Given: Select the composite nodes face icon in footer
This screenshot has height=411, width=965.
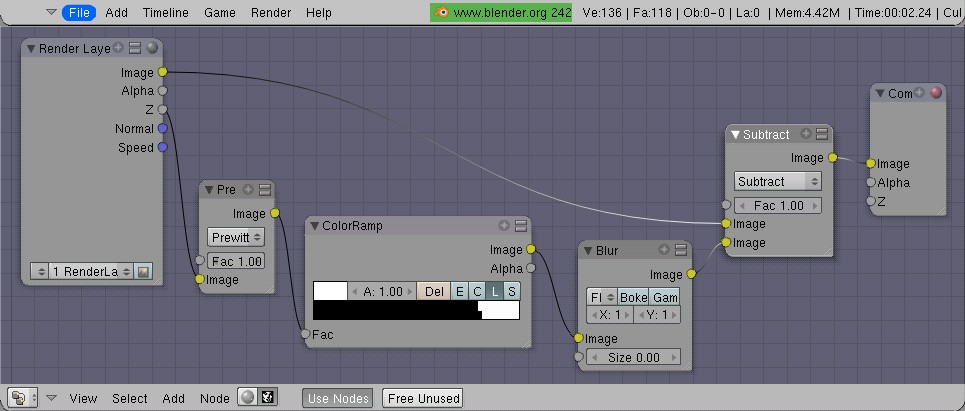Looking at the screenshot, I should coord(268,398).
